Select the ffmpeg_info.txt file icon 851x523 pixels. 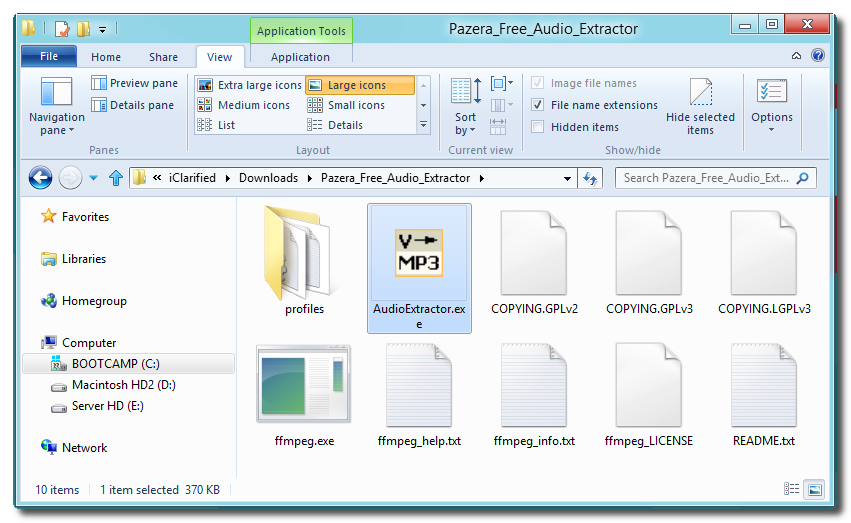click(x=534, y=384)
